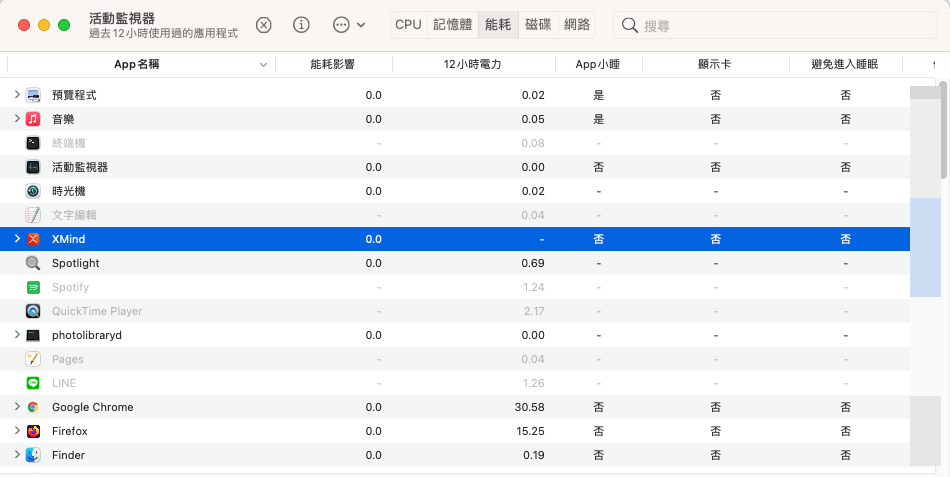Image resolution: width=950 pixels, height=477 pixels.
Task: Click the 活動監視器 app icon in list
Action: 33,167
